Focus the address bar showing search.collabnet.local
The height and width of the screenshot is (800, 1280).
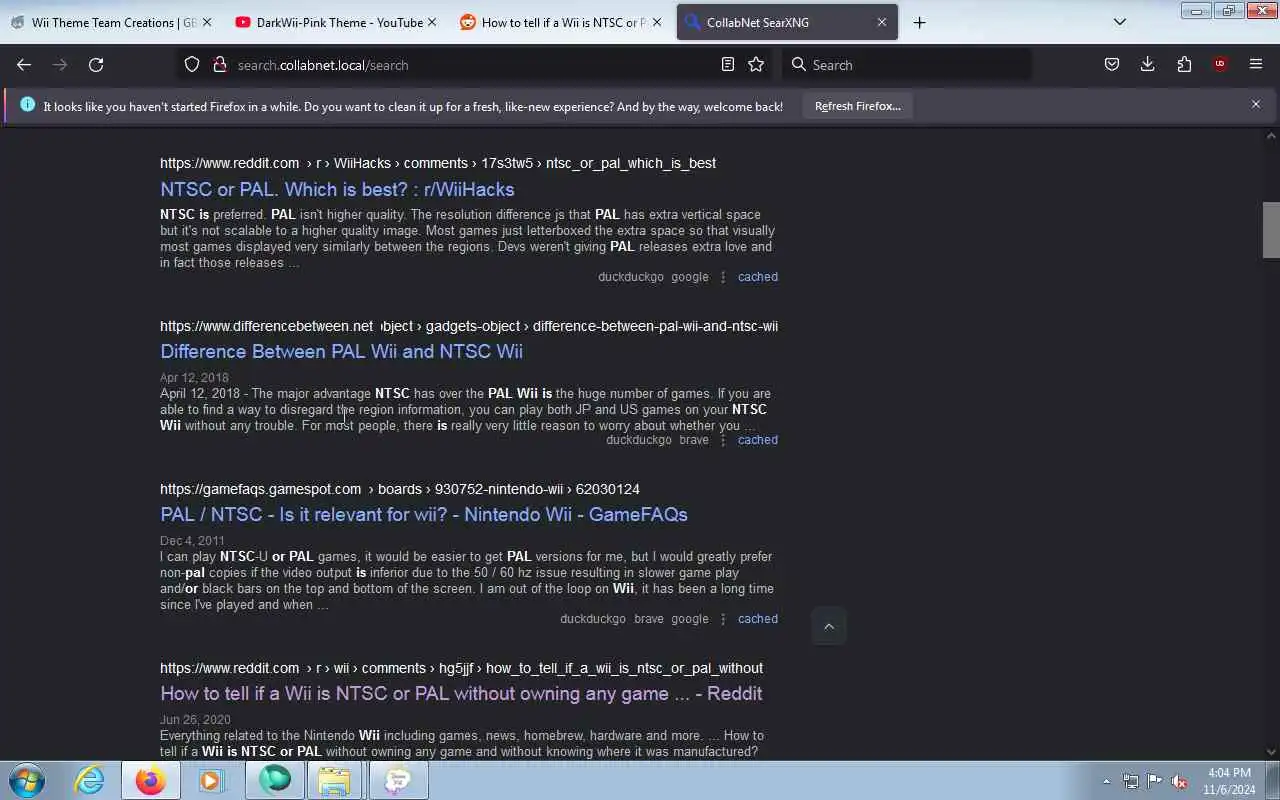470,65
